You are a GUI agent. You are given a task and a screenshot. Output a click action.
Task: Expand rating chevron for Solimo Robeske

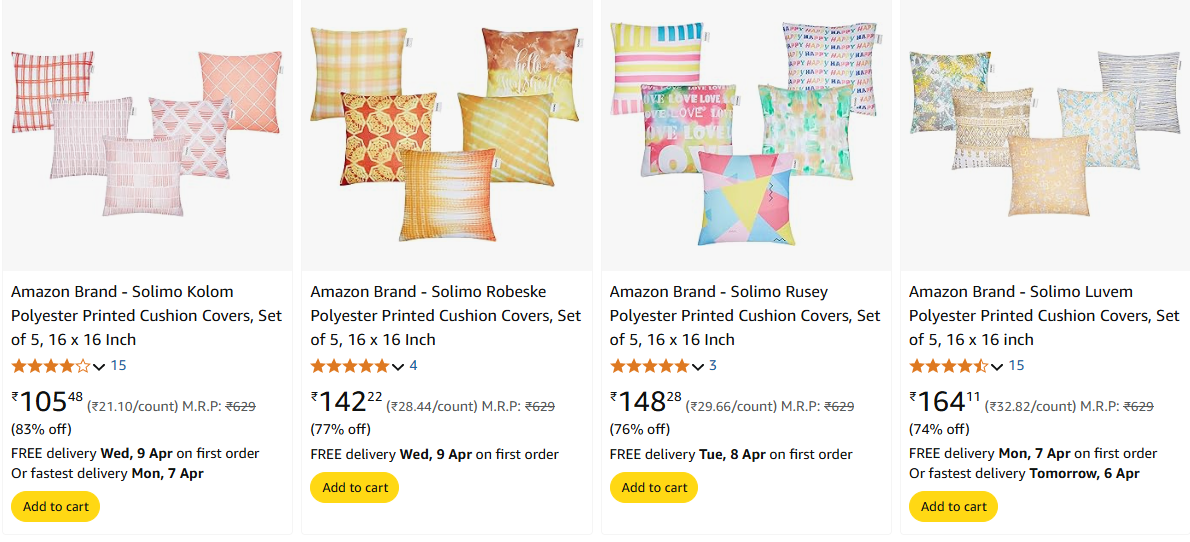[x=398, y=367]
